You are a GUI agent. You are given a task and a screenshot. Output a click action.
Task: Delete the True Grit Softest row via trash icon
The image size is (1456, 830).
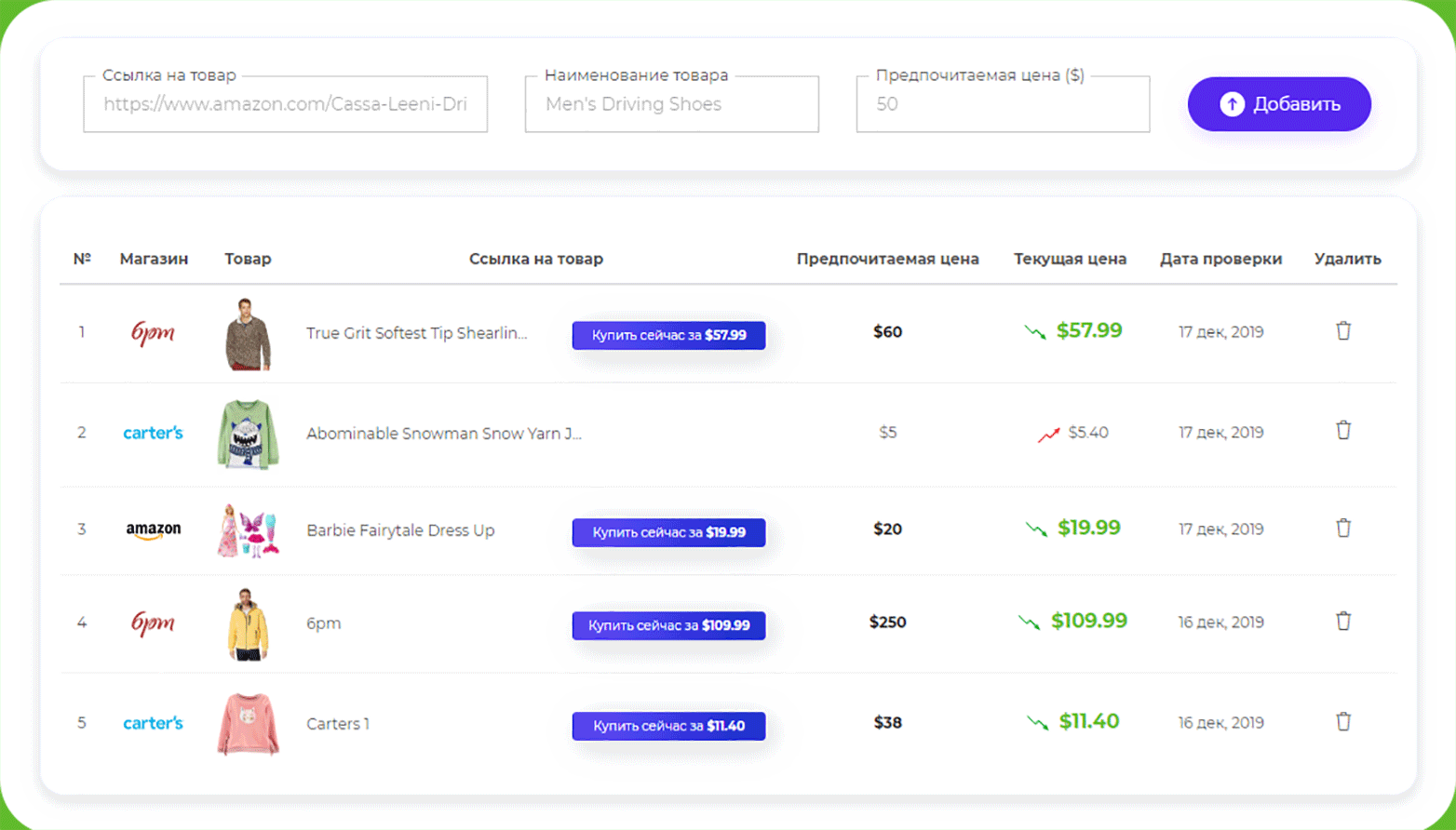(x=1343, y=331)
